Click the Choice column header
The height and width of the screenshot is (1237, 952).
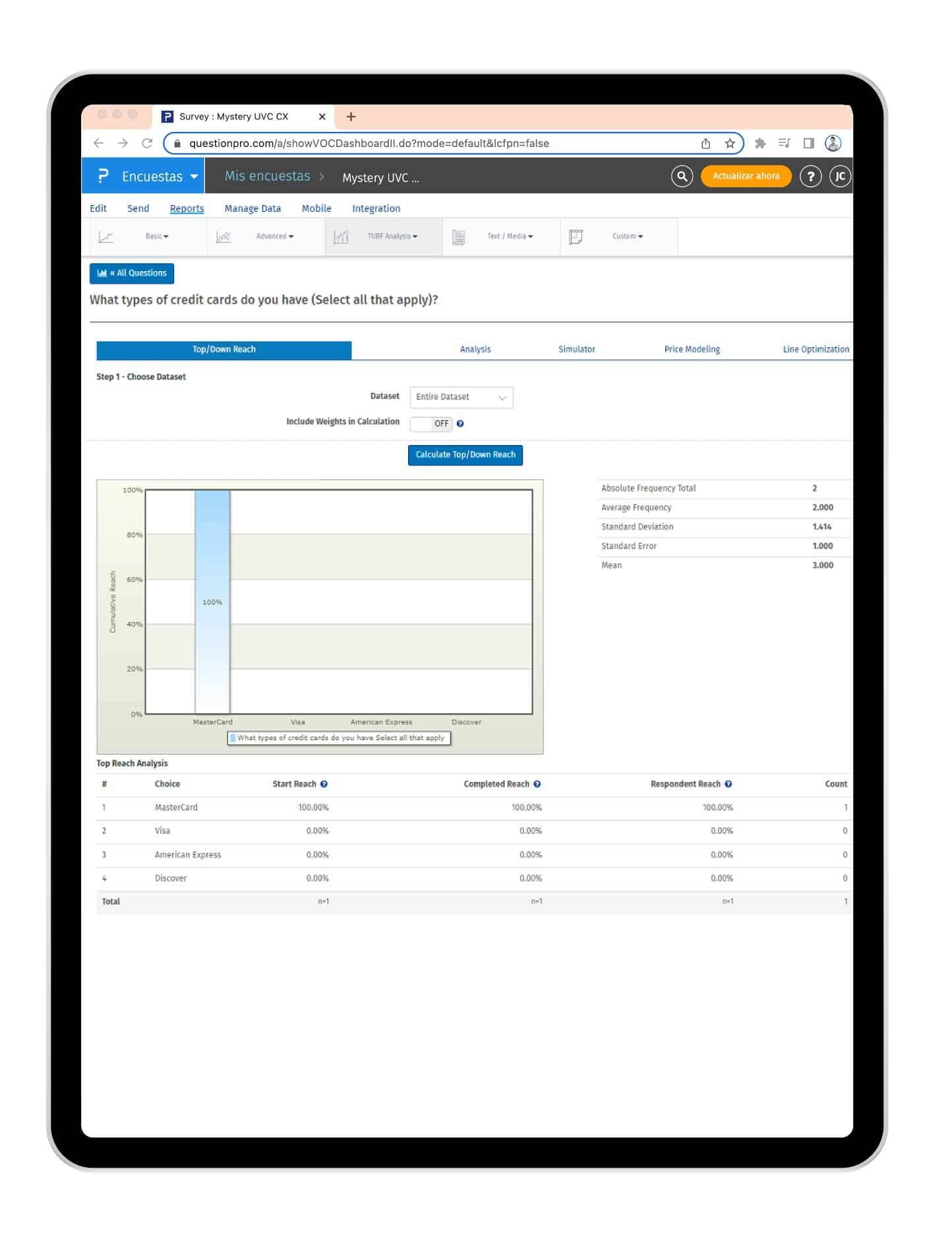pos(167,784)
